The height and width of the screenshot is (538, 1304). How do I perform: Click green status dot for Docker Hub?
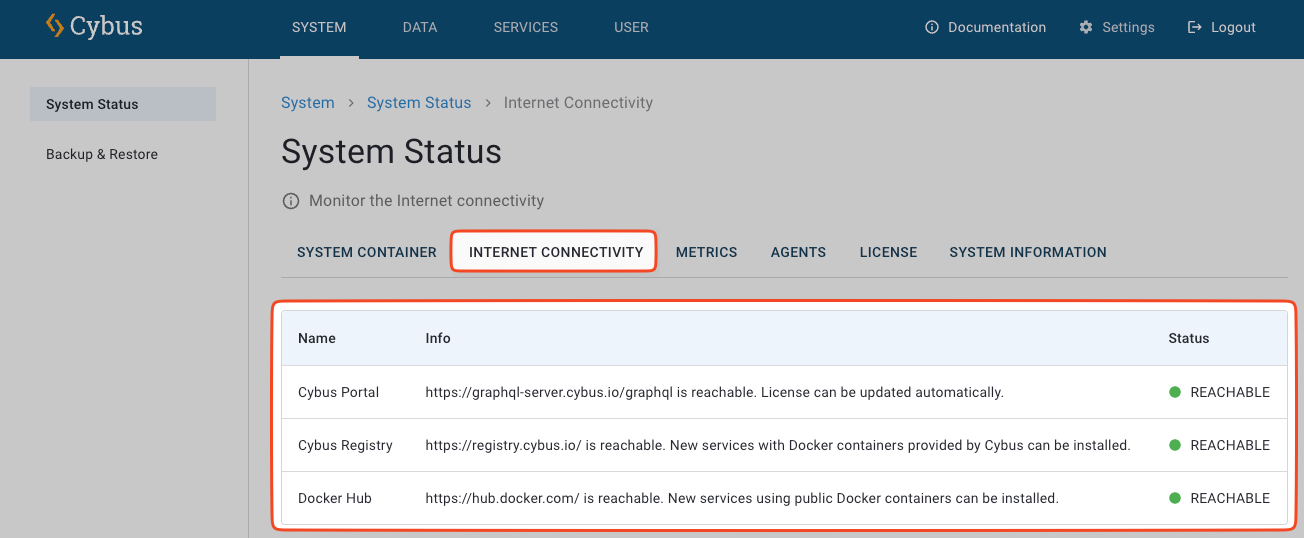(1175, 498)
